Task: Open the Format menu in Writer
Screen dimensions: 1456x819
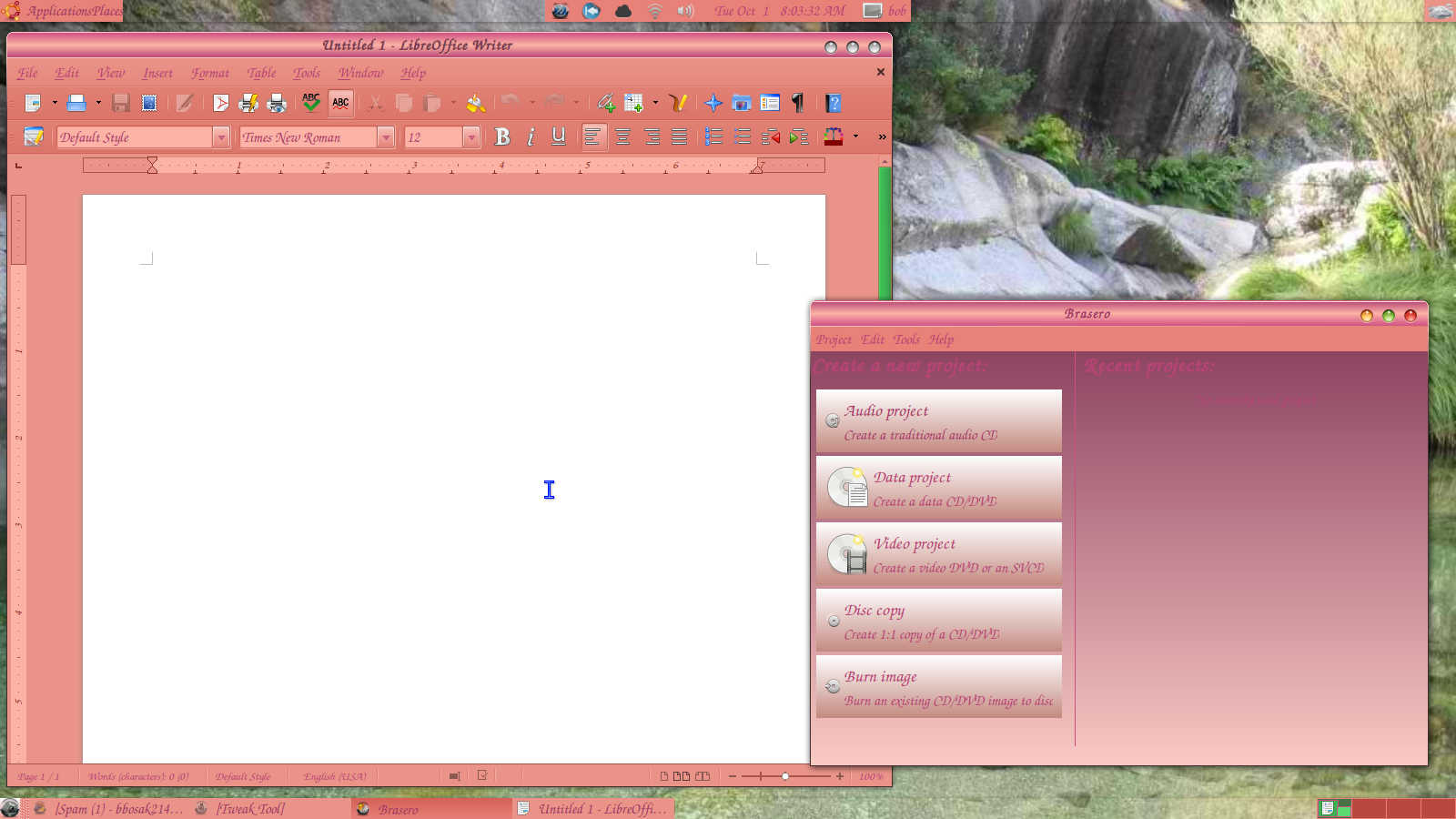Action: tap(210, 73)
